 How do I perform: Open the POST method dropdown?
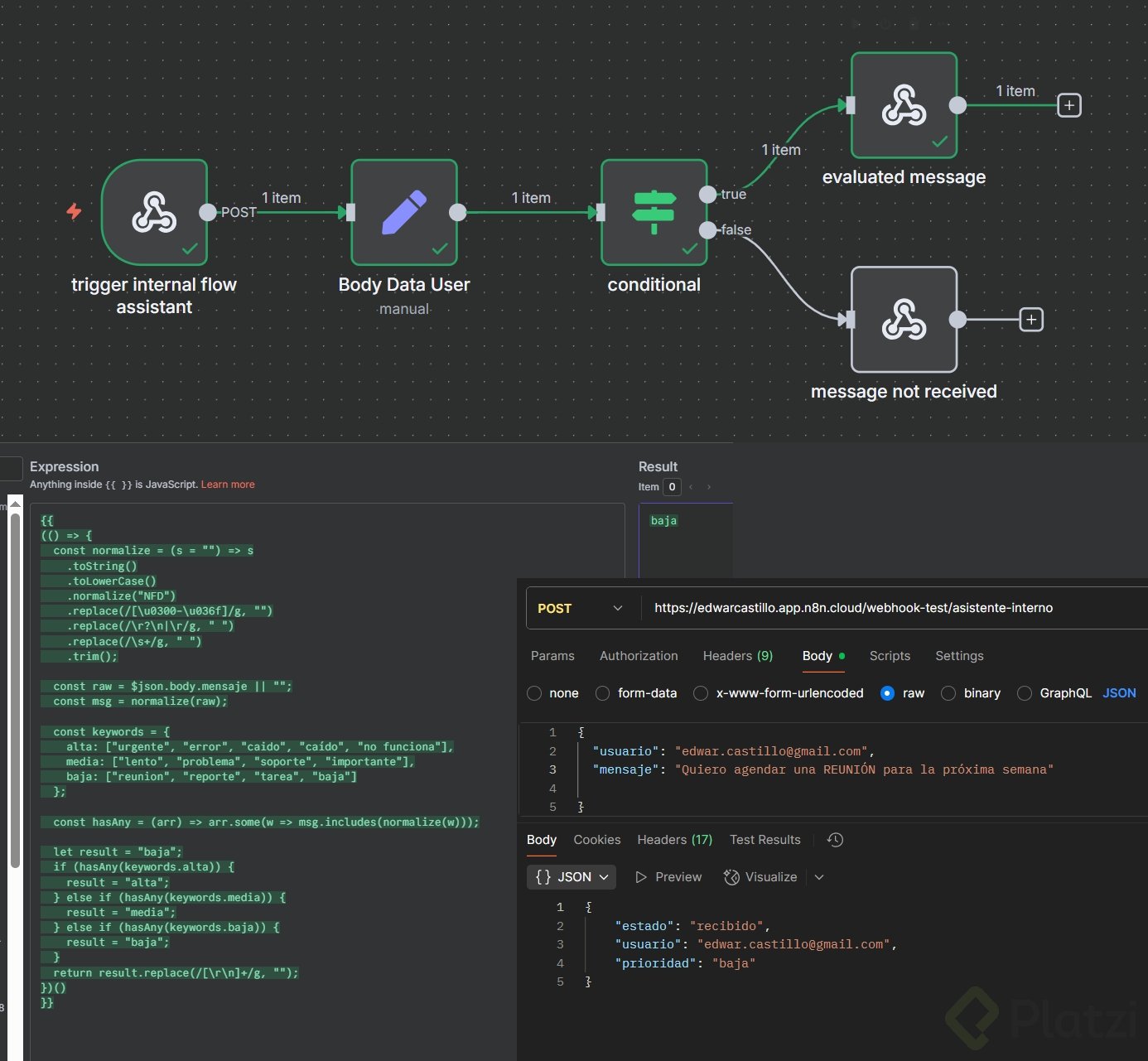581,608
